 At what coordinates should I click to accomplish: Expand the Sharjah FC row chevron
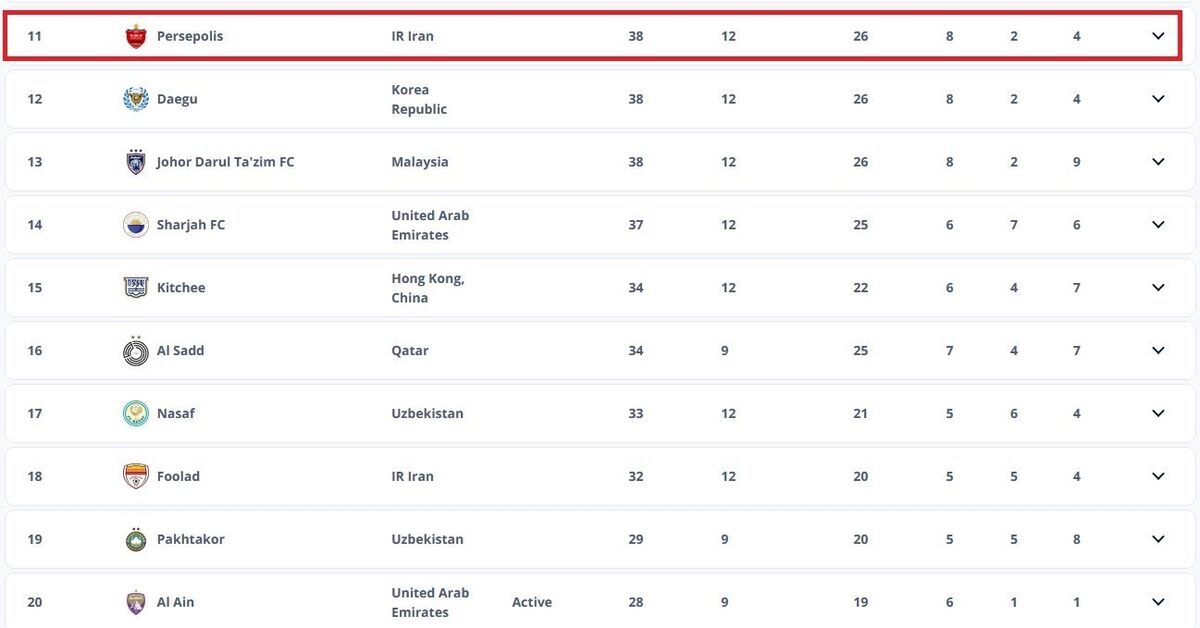click(x=1158, y=225)
